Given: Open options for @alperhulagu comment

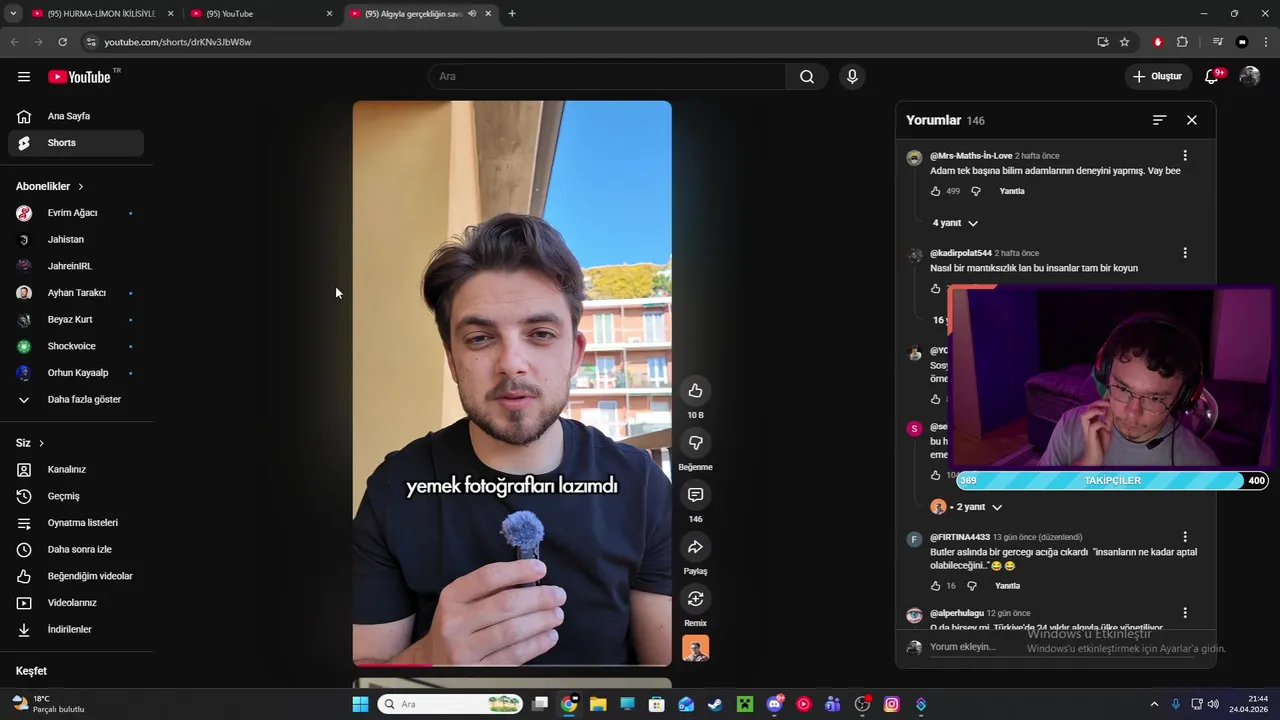Looking at the screenshot, I should click(1185, 613).
